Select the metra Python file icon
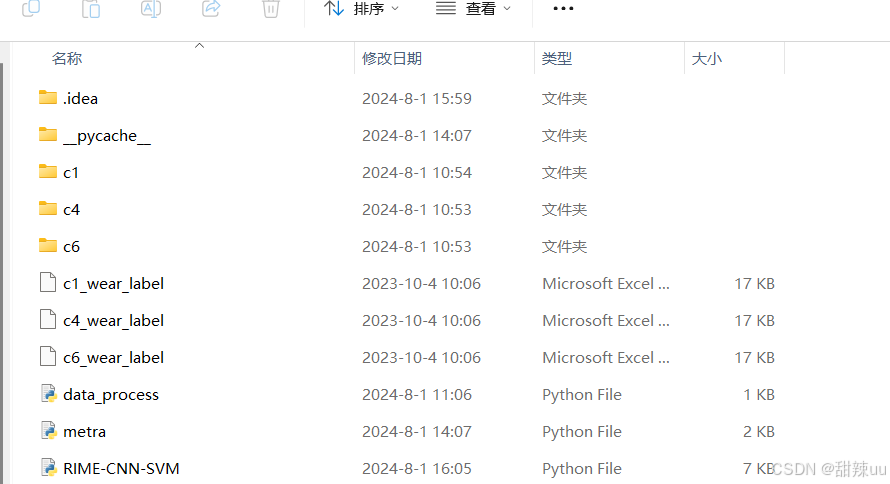The width and height of the screenshot is (890, 484). (48, 431)
